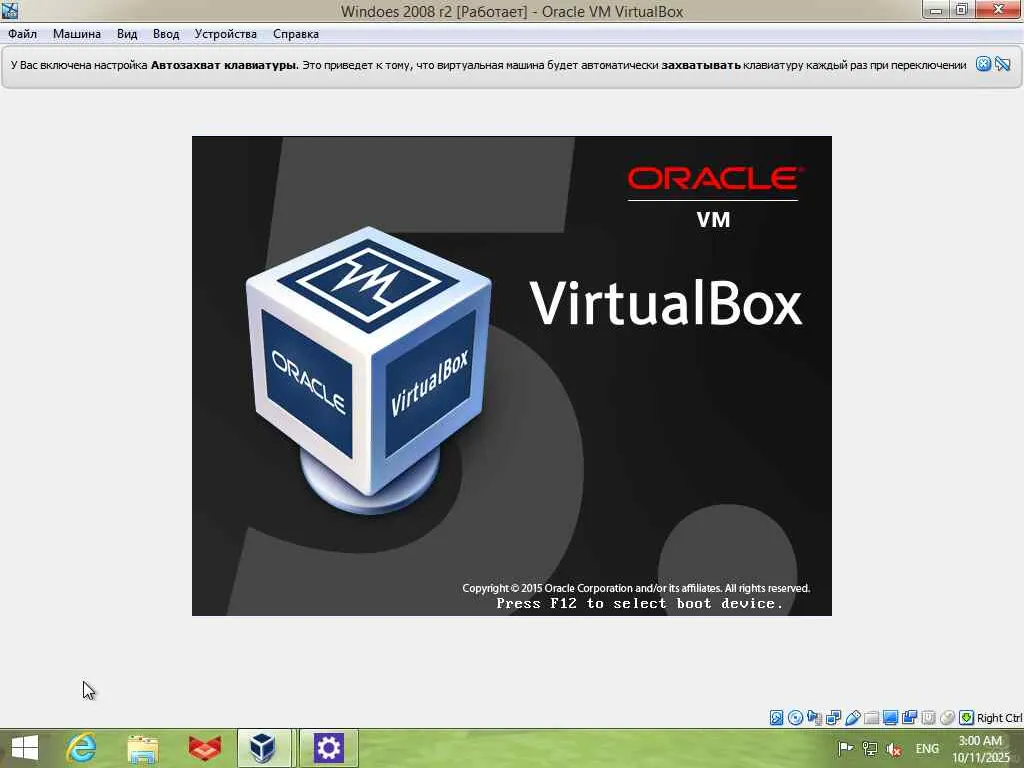Switch to VirtualBox cube taskbar button
Viewport: 1024px width, 768px height.
coord(264,748)
